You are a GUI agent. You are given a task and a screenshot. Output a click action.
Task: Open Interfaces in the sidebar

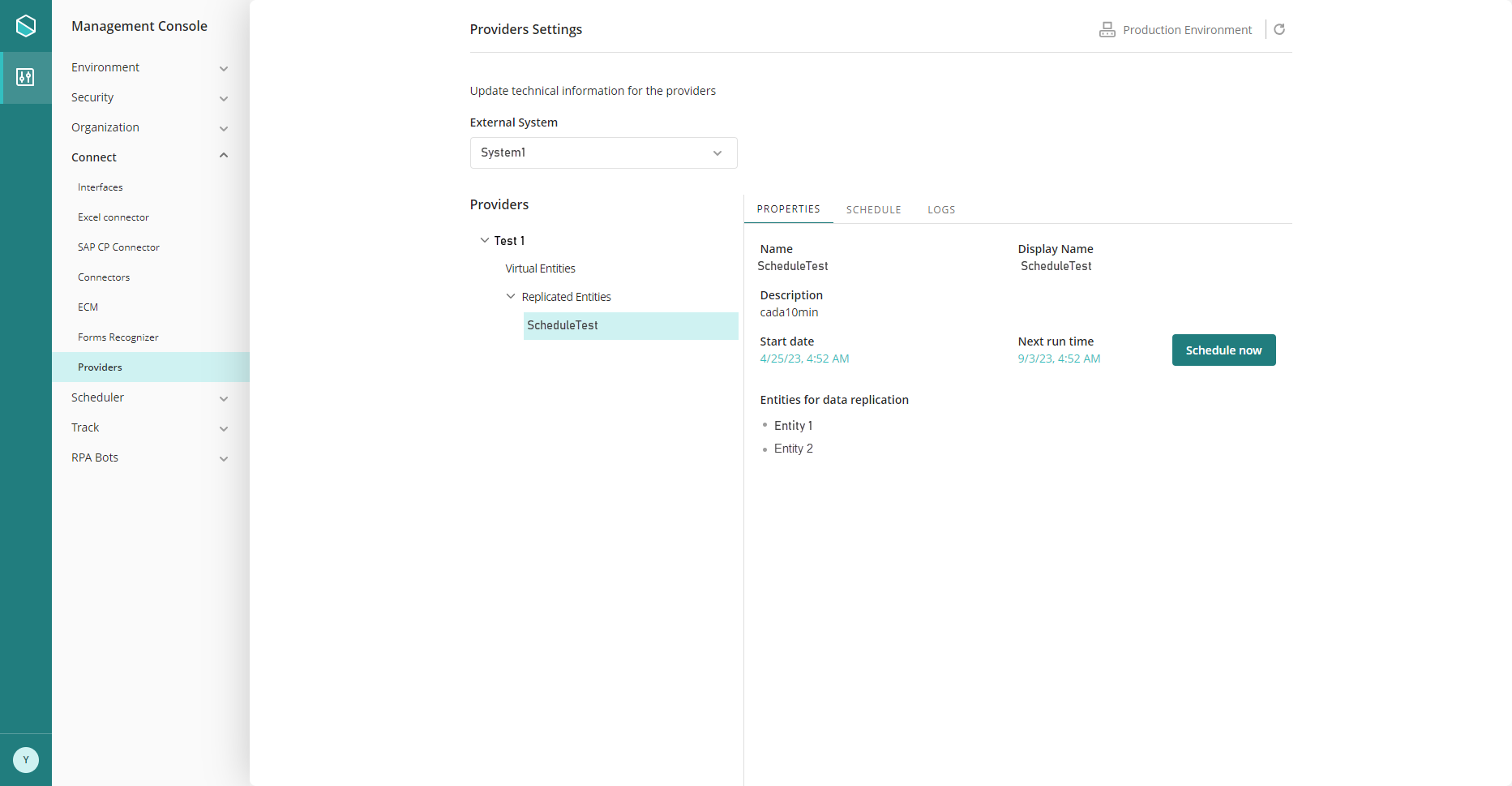tap(101, 187)
